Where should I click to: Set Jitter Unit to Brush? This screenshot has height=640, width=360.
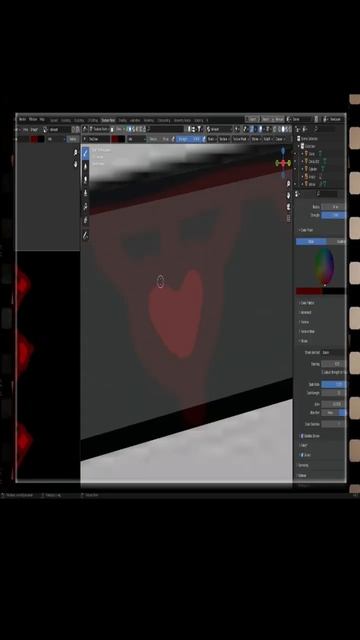tap(343, 413)
